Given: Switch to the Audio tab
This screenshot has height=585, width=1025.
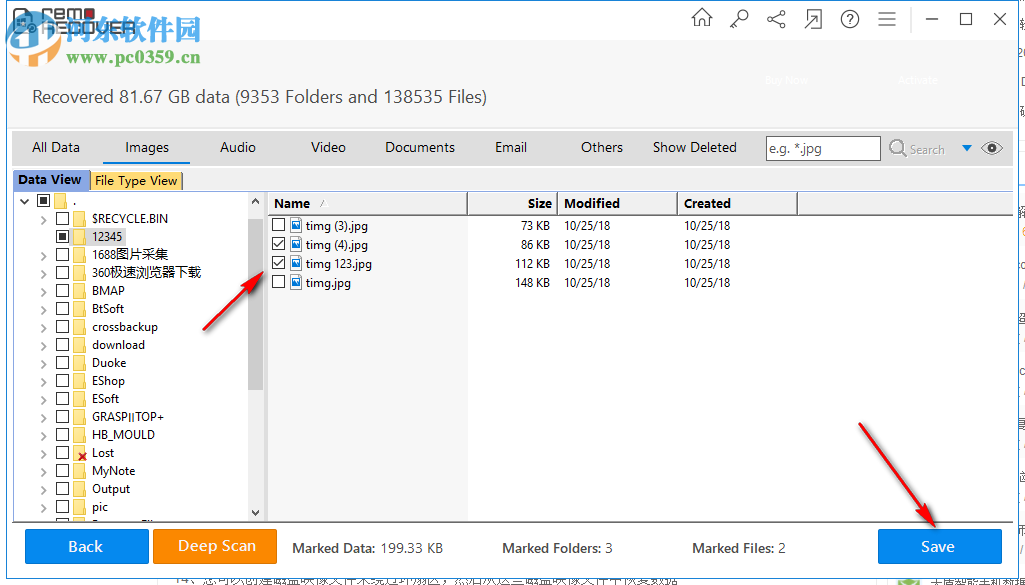Looking at the screenshot, I should tap(238, 148).
